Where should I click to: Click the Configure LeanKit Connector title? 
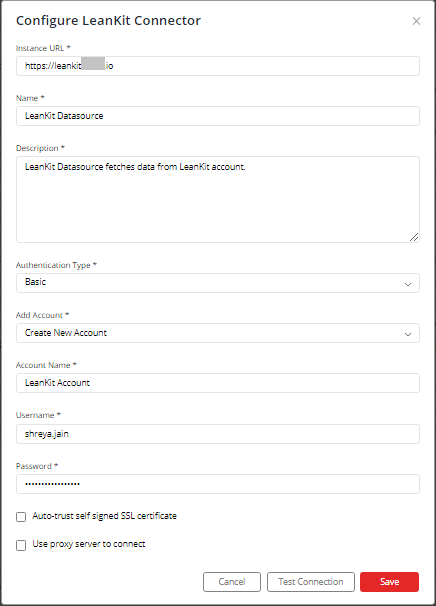point(108,20)
